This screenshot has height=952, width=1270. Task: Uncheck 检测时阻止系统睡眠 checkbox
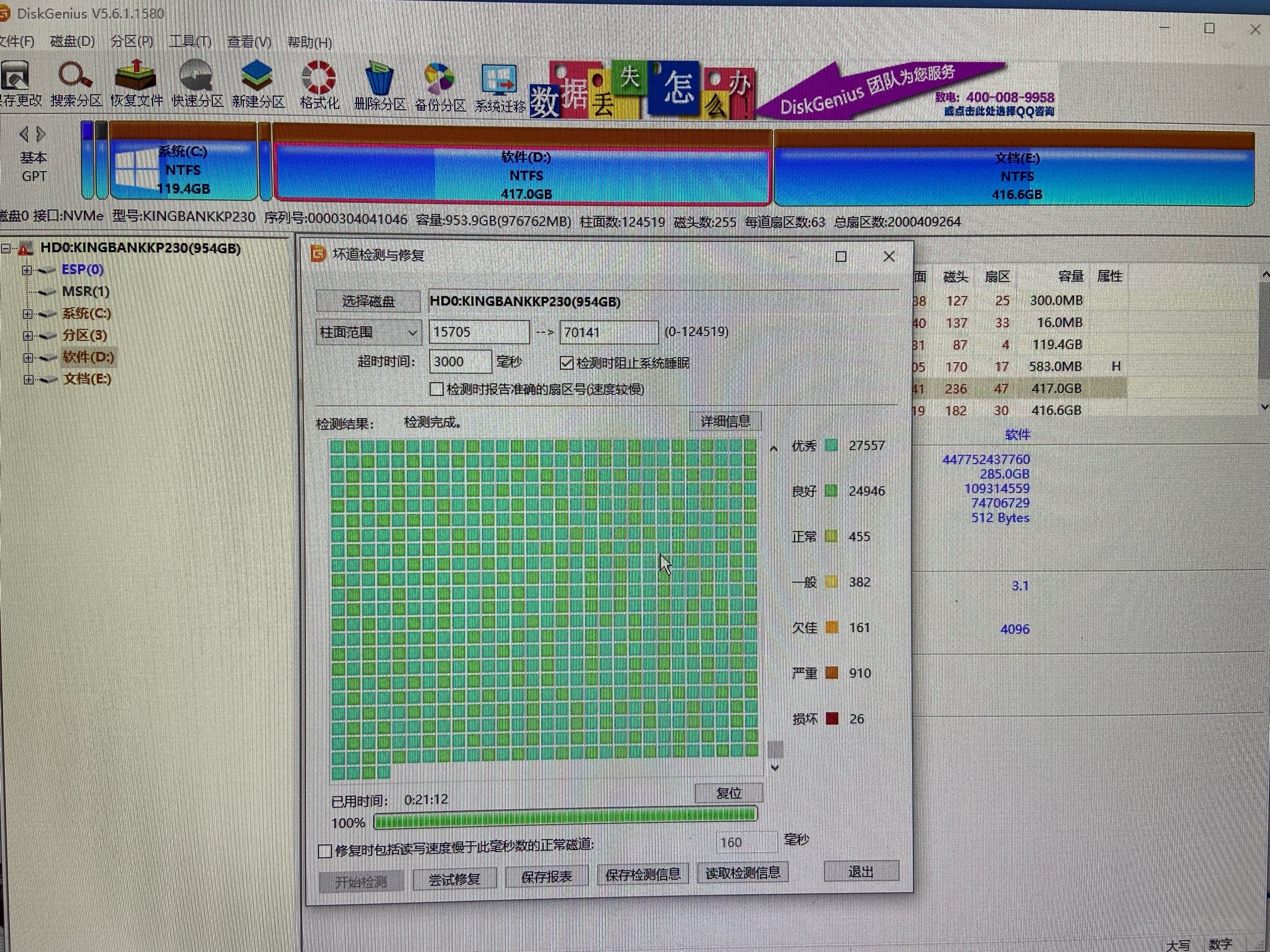[566, 363]
